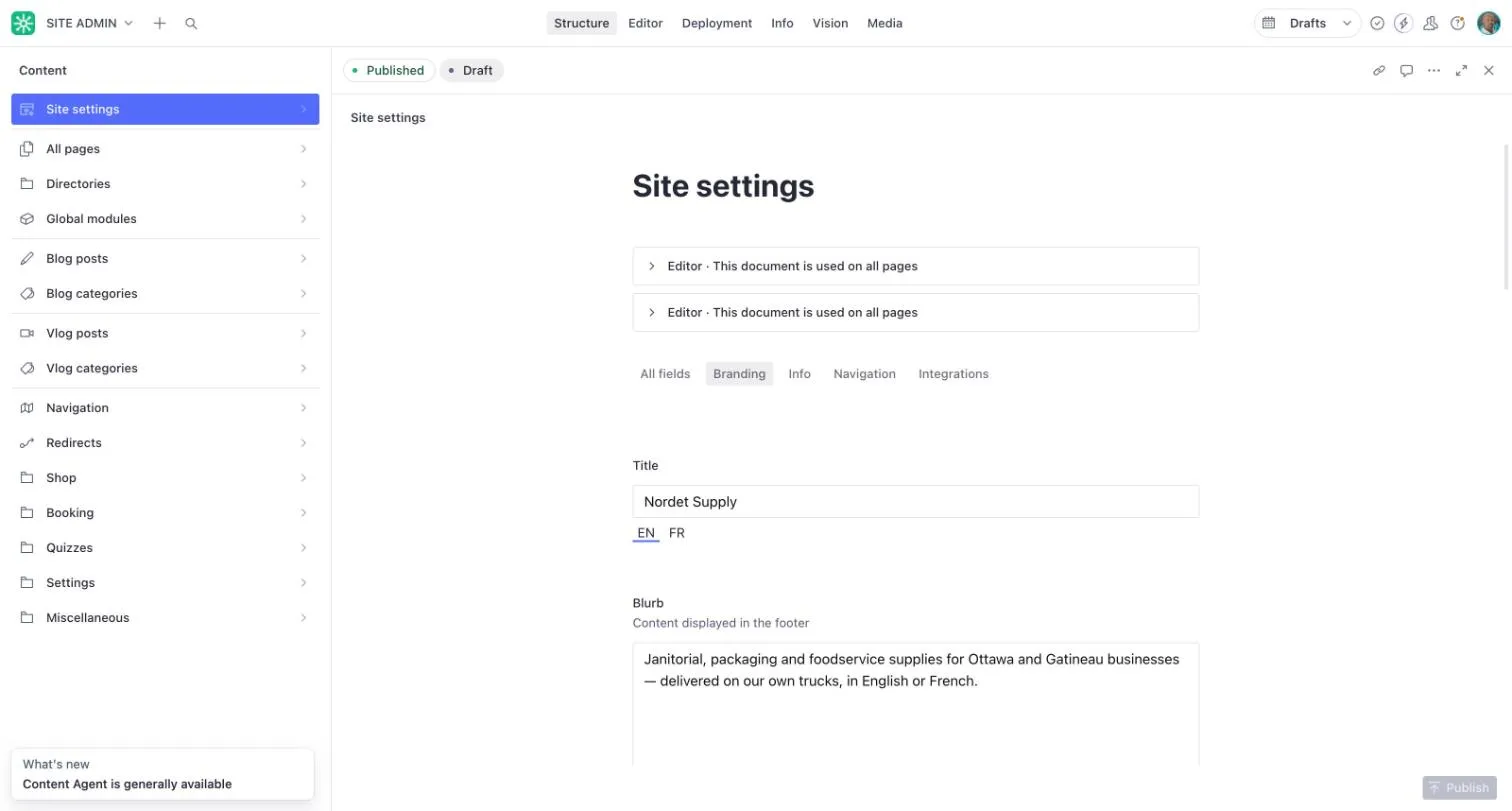Click the Title field containing Nordet Supply

click(x=915, y=502)
